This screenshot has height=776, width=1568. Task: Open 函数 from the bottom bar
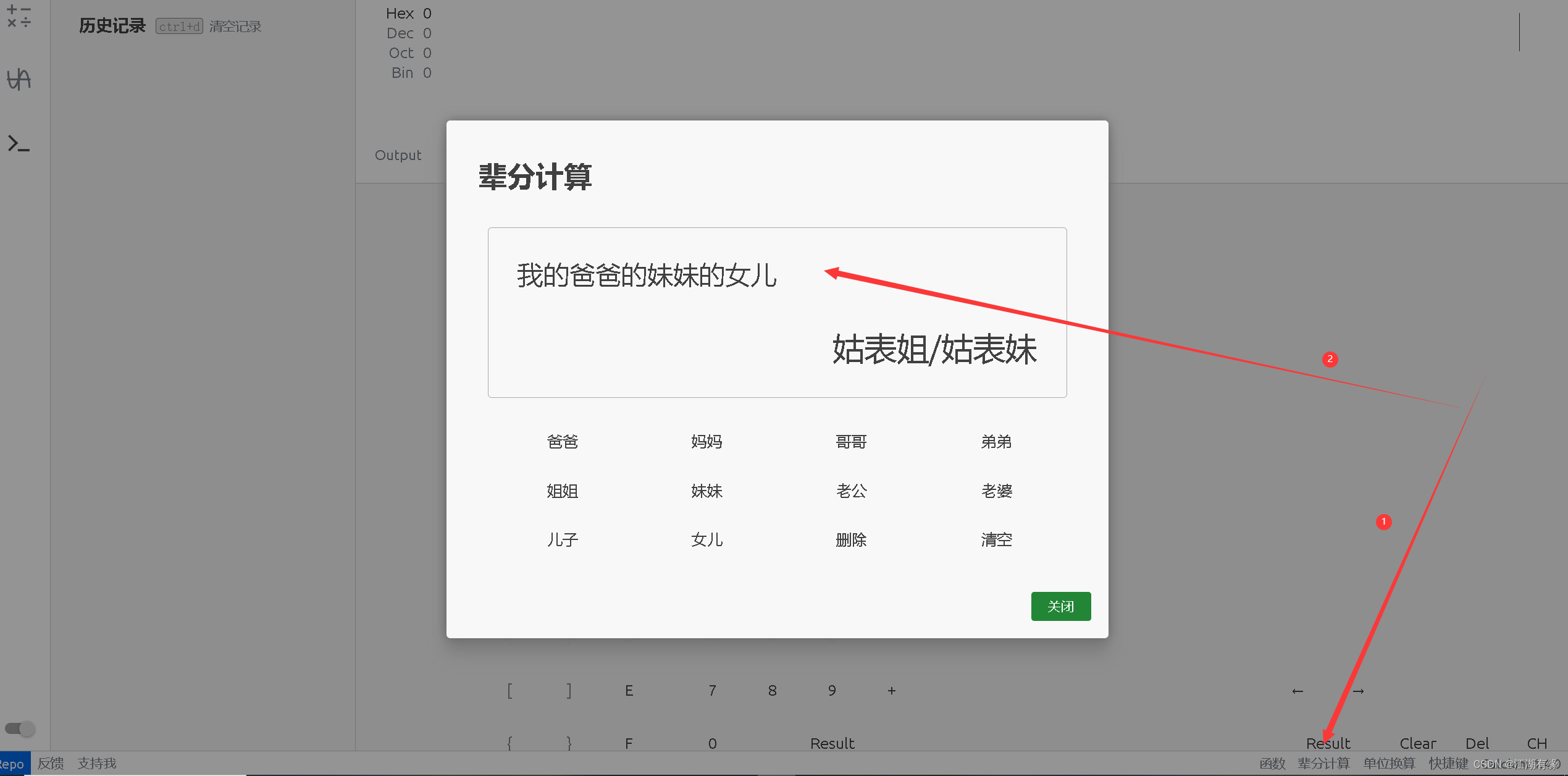[x=1272, y=763]
